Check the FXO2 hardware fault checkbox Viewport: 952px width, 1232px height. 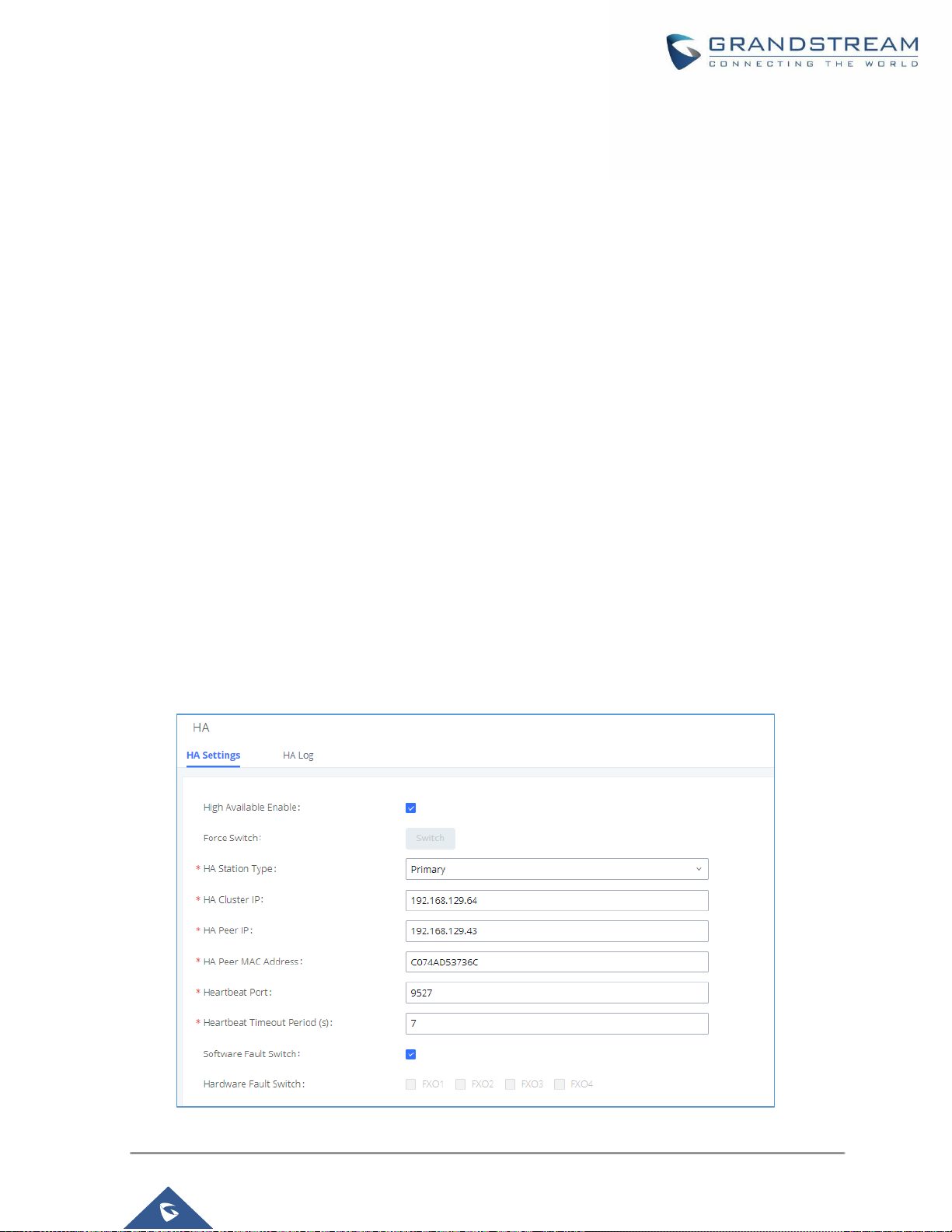pos(461,1084)
